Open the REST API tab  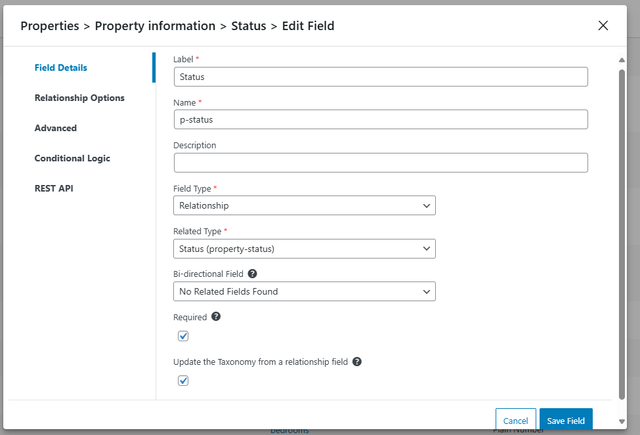pyautogui.click(x=54, y=189)
